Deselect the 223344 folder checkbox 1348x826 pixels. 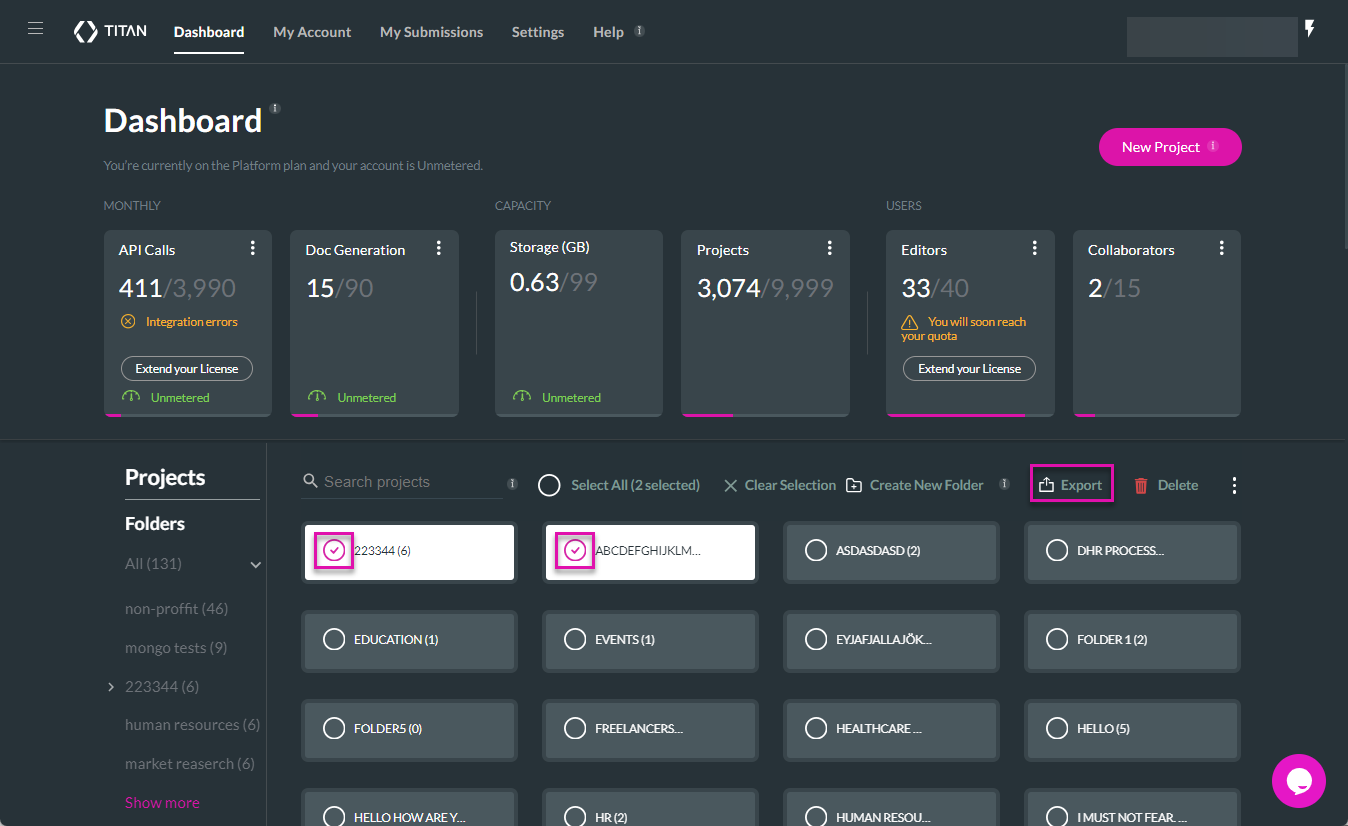335,551
